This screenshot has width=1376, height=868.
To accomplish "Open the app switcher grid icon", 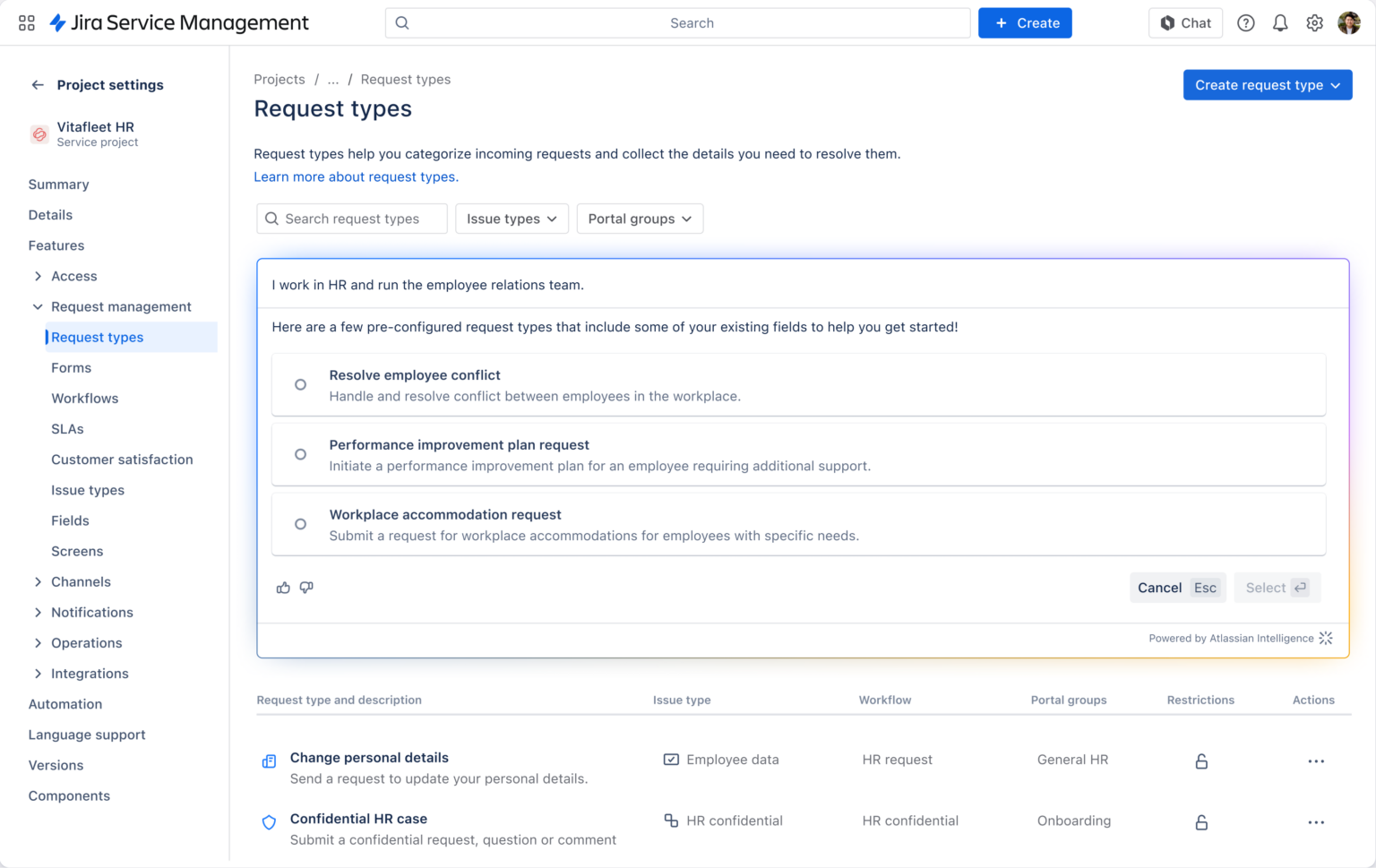I will coord(26,22).
